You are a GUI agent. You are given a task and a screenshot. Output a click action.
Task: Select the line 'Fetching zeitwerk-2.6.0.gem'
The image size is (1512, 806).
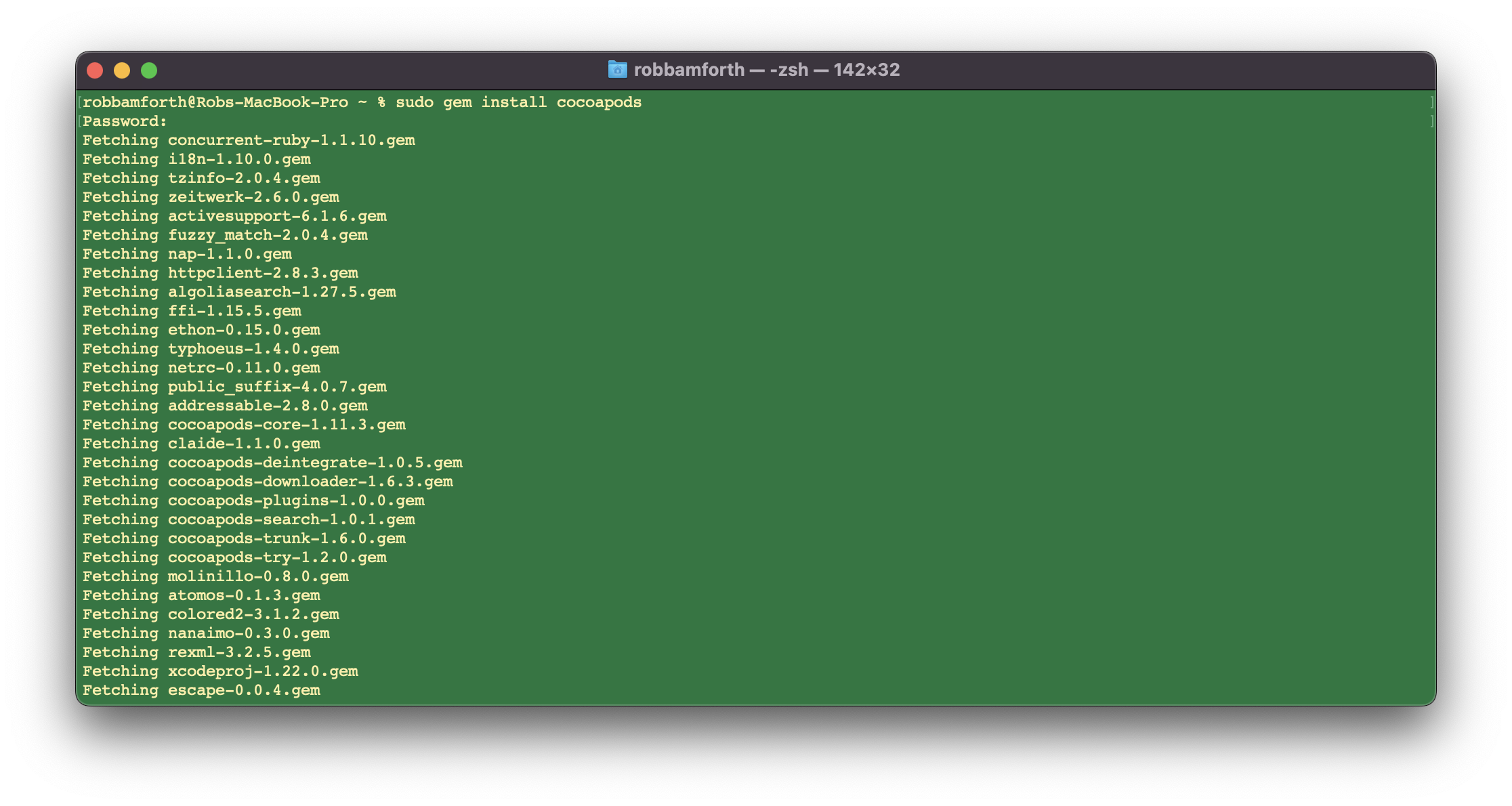point(211,197)
